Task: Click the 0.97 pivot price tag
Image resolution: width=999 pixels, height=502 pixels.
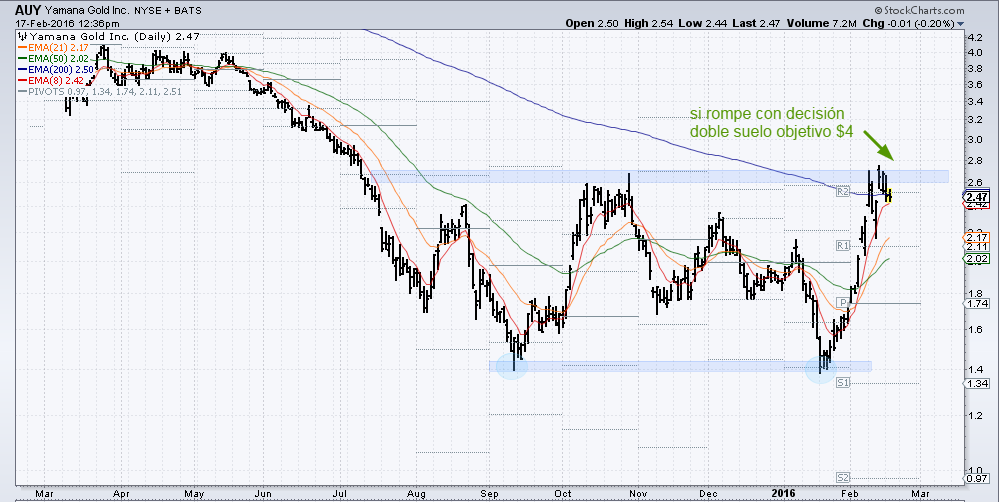Action: [978, 478]
